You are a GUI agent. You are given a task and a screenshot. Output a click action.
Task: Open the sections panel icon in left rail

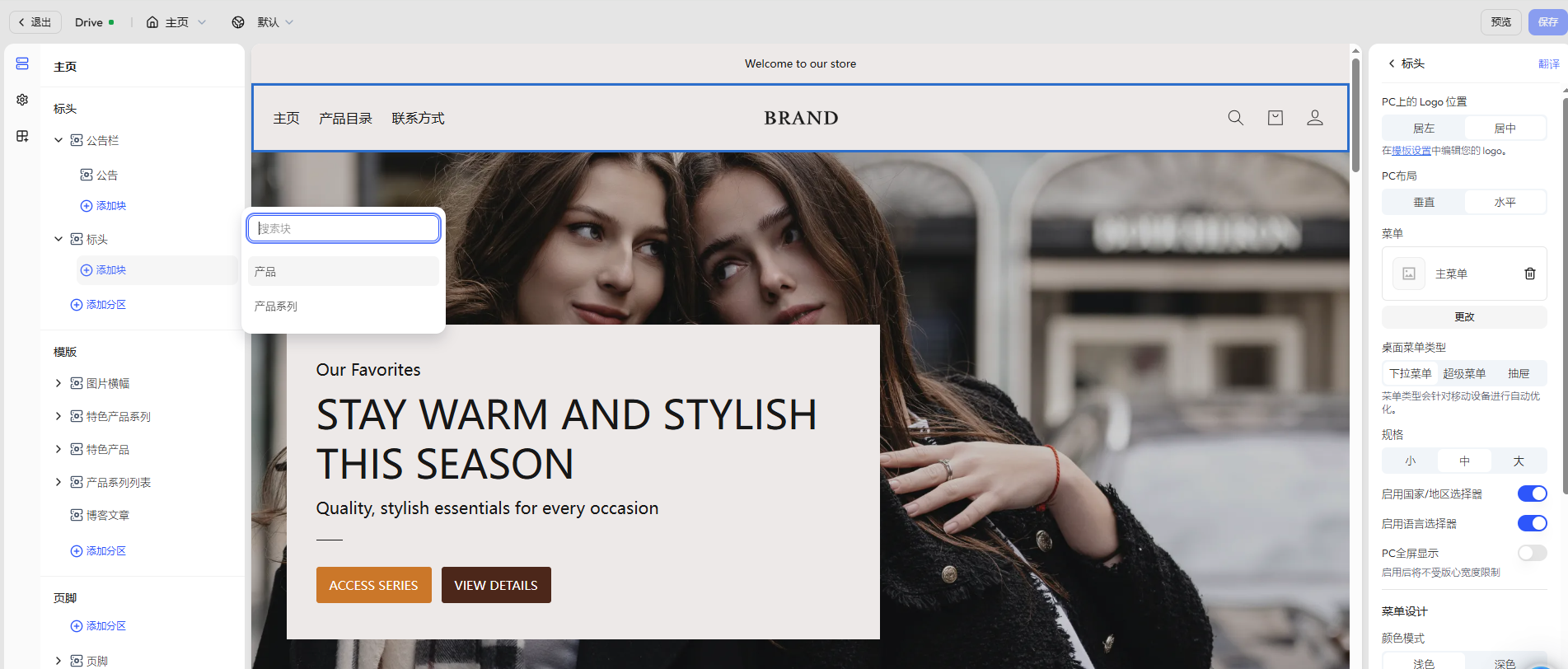22,63
